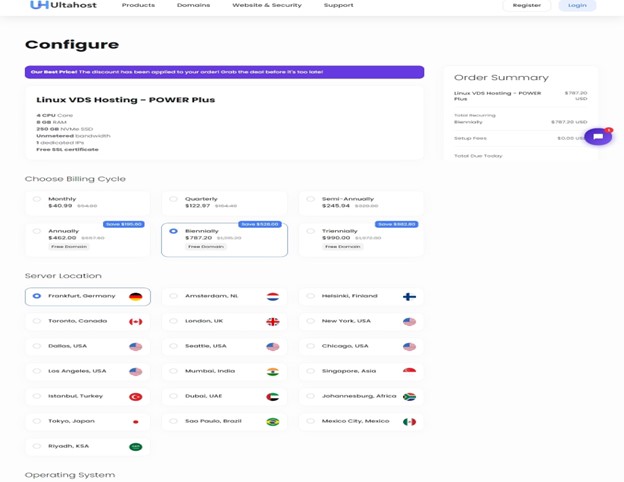The image size is (624, 482).
Task: Select the Biennially billing cycle
Action: (x=224, y=240)
